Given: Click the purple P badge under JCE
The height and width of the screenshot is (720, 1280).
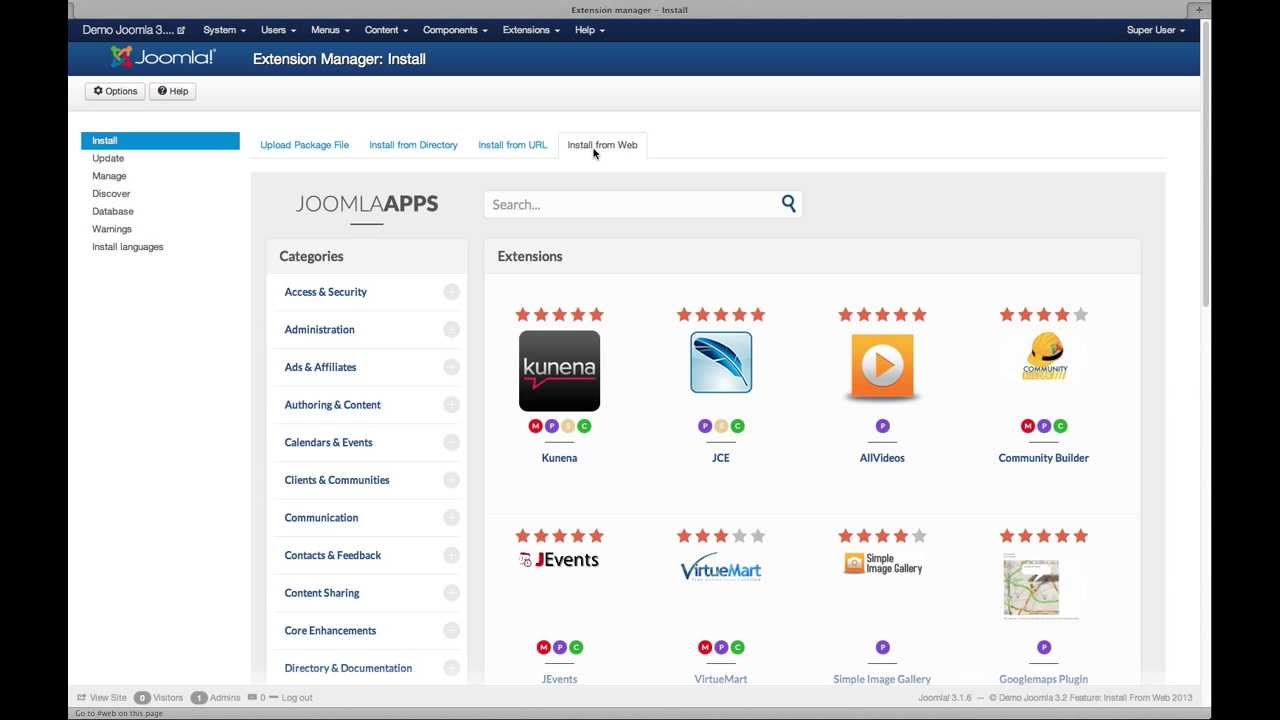Looking at the screenshot, I should (705, 426).
